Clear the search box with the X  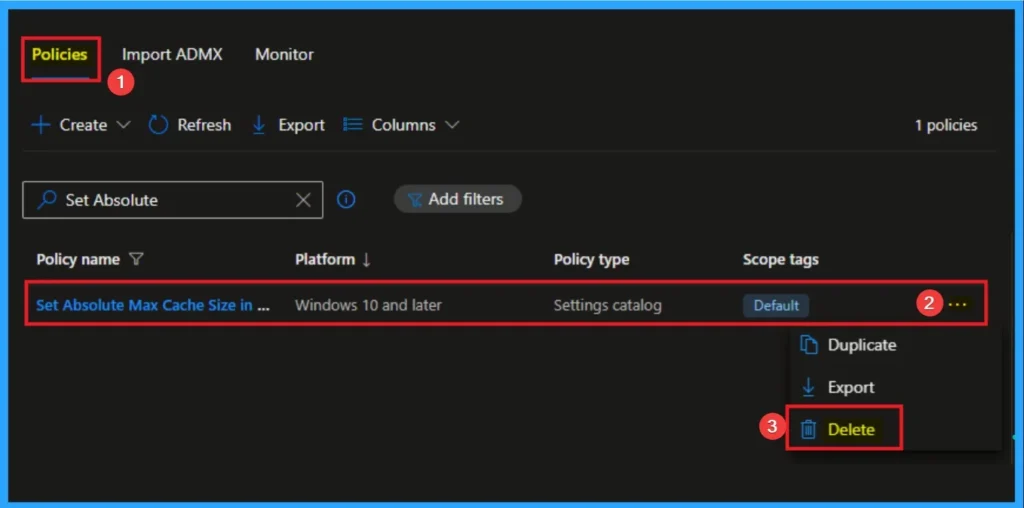[304, 200]
